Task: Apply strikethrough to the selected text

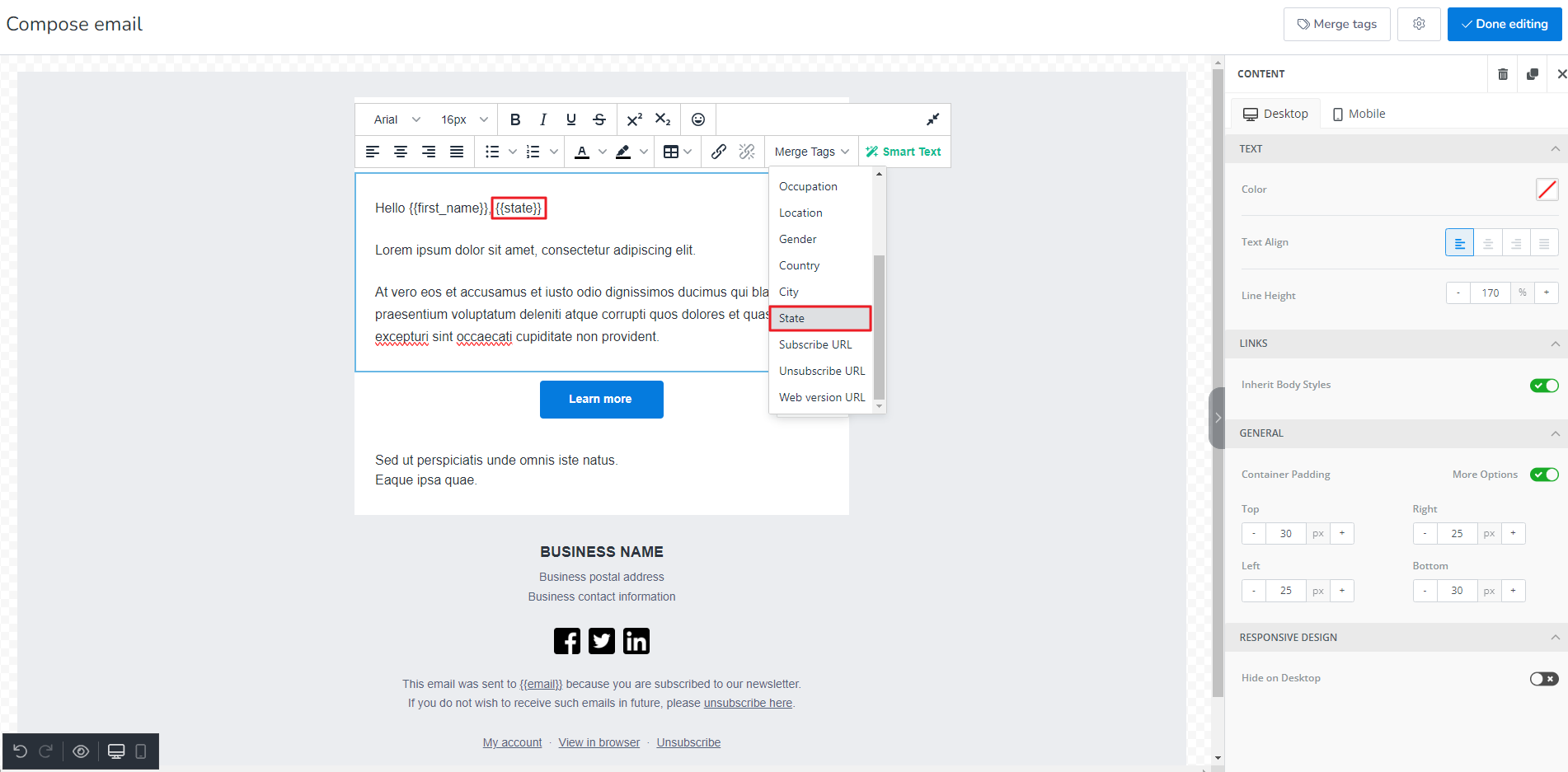Action: 599,119
